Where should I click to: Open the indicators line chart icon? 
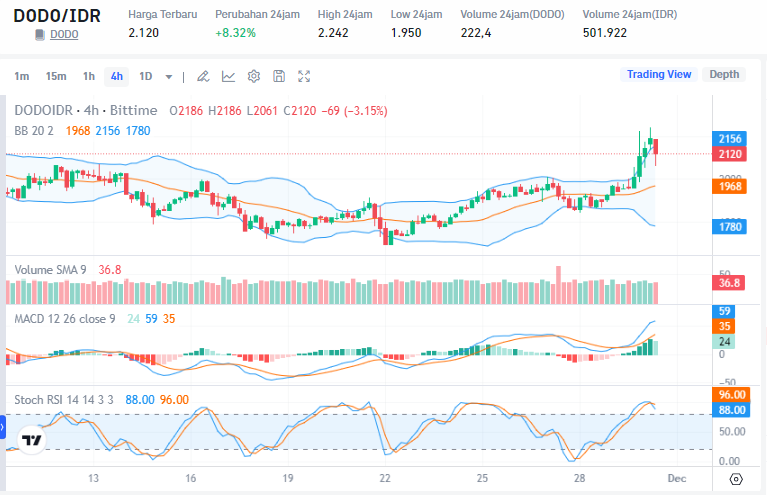(x=228, y=76)
